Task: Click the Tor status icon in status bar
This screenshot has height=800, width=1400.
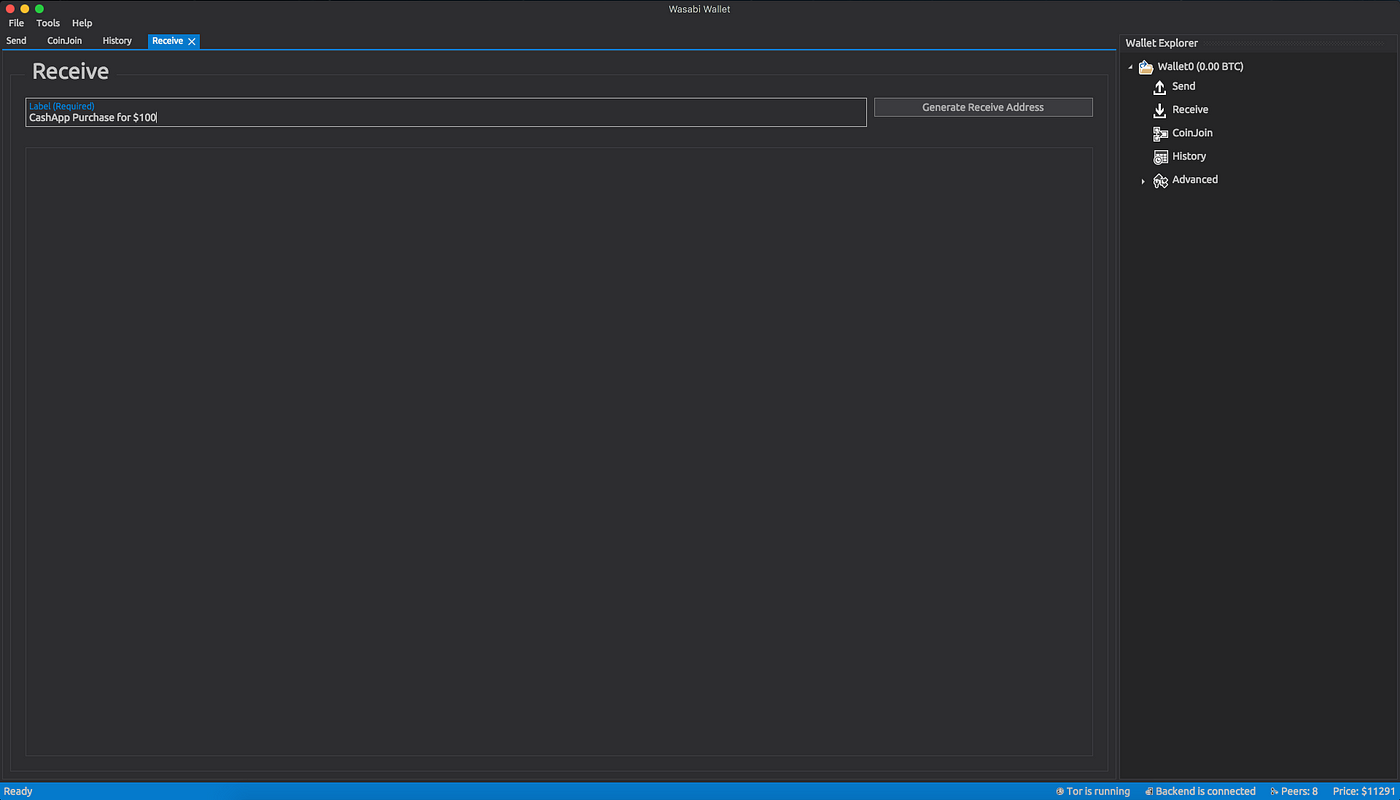Action: 1060,791
